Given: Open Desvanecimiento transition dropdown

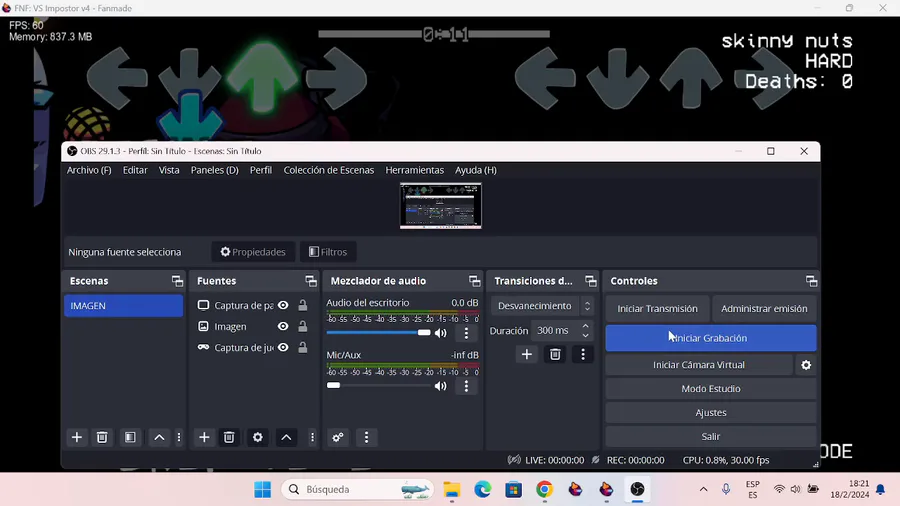Looking at the screenshot, I should click(542, 306).
